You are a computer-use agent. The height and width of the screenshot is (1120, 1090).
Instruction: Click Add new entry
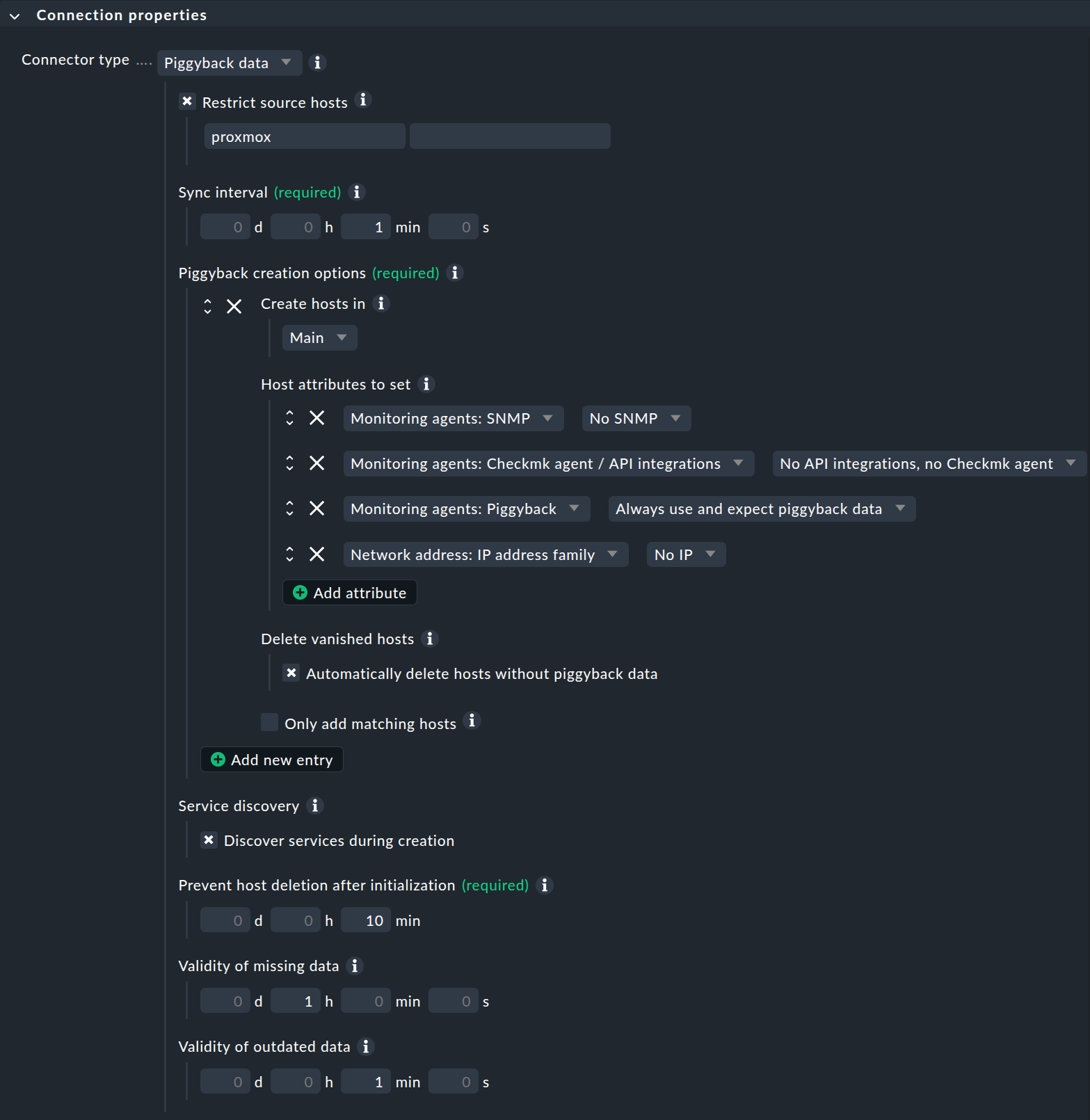click(271, 759)
